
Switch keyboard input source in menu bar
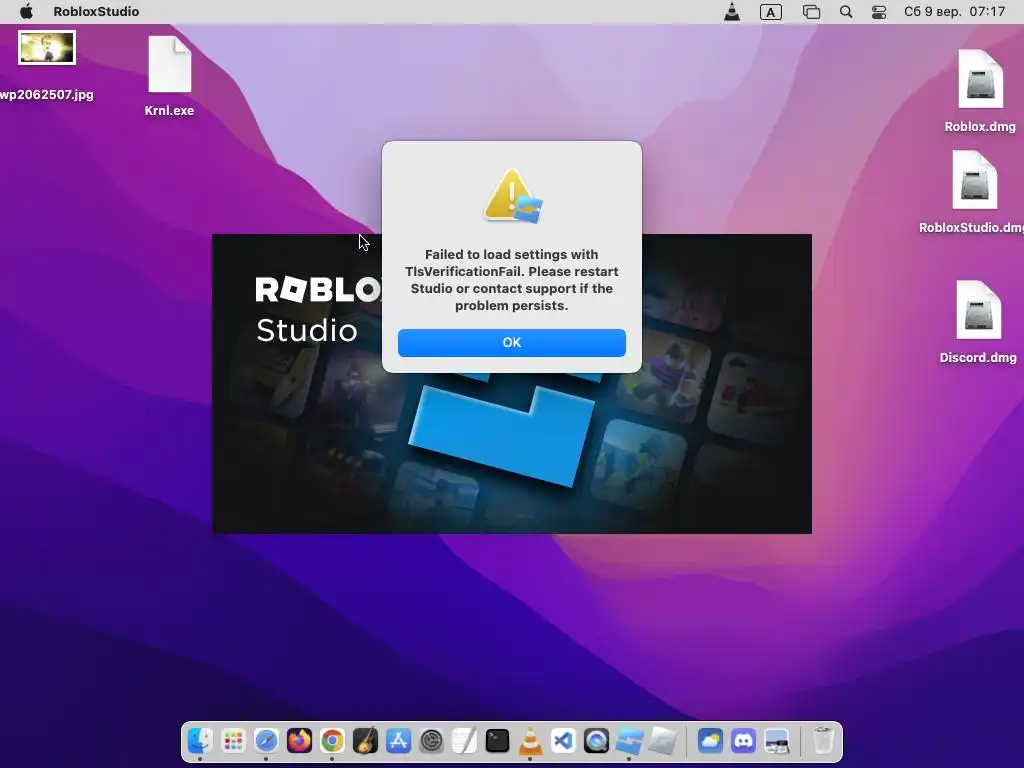point(771,12)
